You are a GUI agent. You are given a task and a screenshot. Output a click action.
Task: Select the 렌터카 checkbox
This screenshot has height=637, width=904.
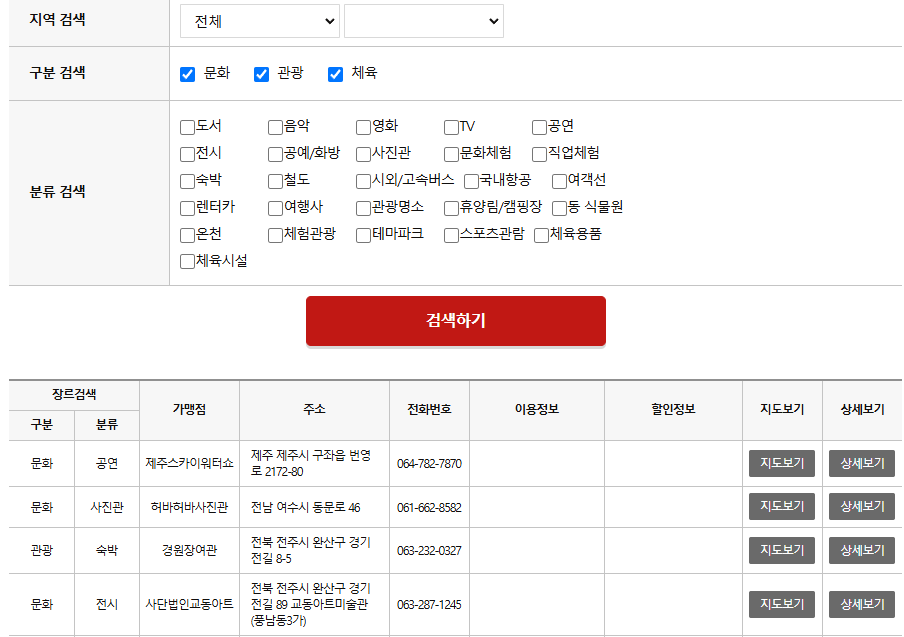coord(186,207)
